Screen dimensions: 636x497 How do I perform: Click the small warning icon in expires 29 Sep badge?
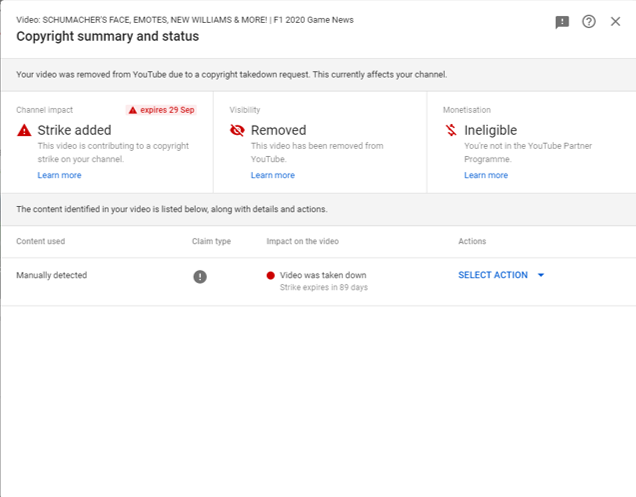click(x=133, y=110)
